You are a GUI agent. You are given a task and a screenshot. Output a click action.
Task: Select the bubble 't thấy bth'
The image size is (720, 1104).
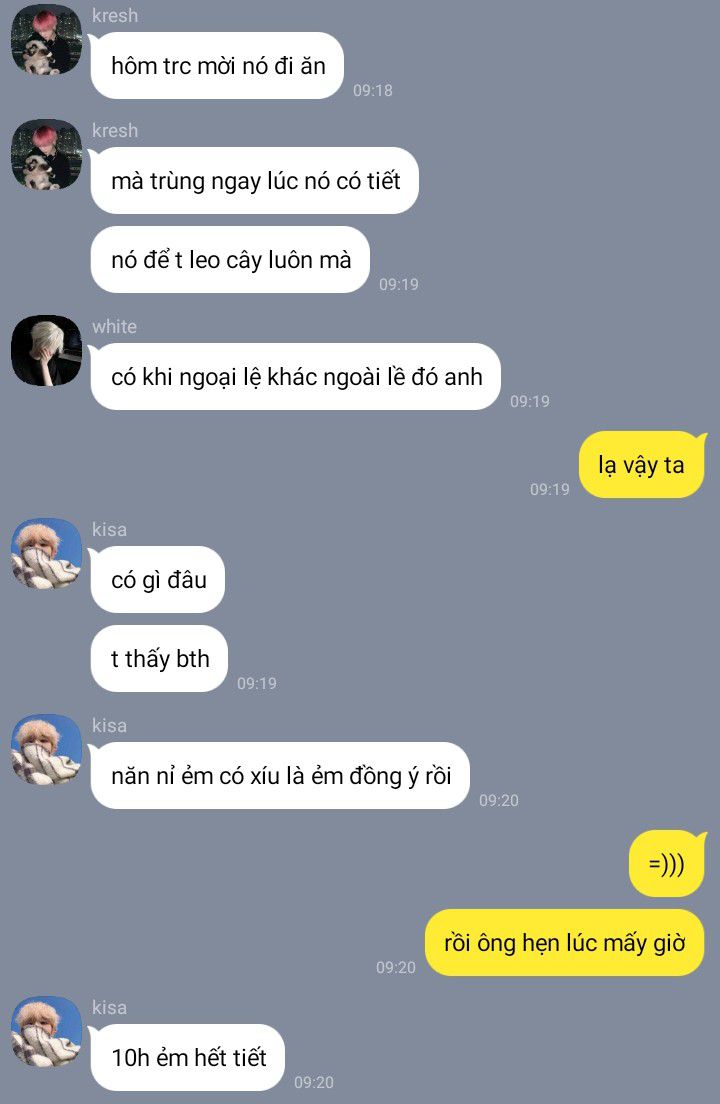click(160, 658)
